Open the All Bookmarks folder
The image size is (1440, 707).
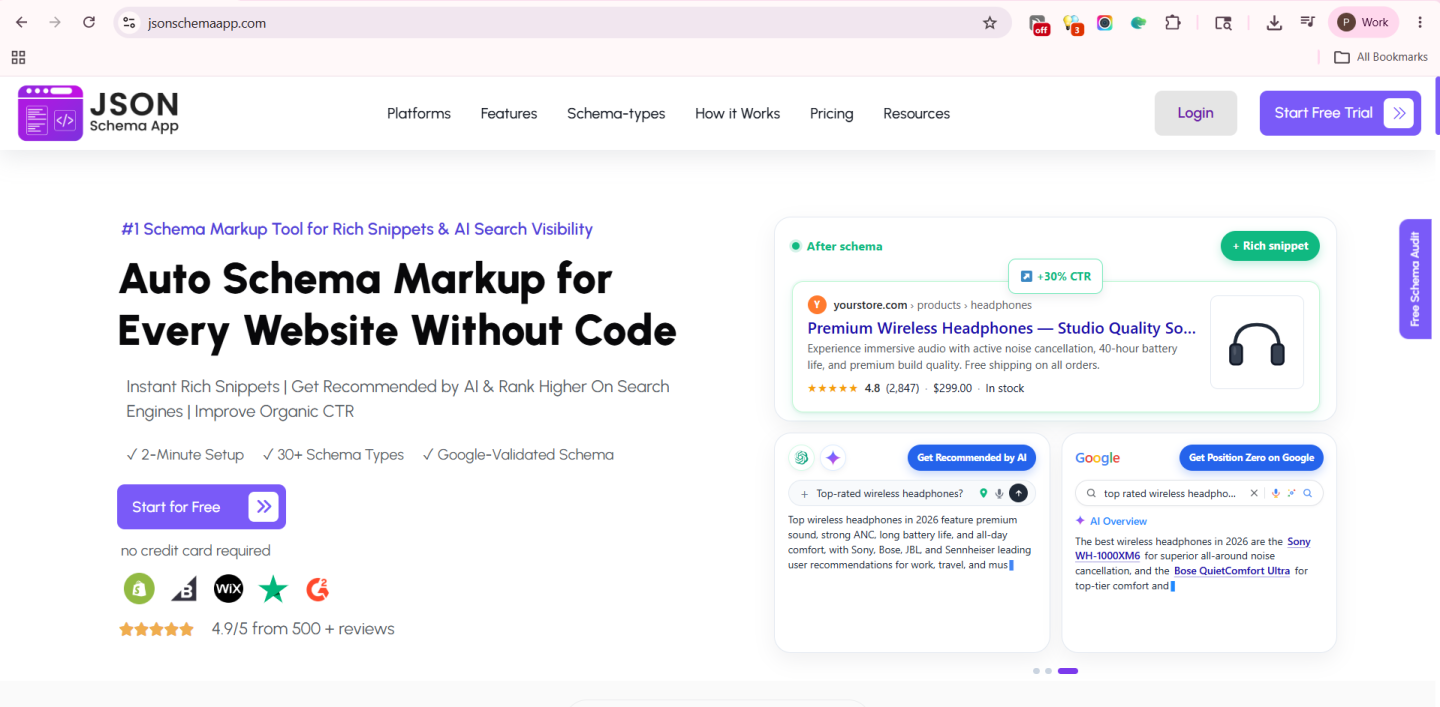pos(1381,57)
